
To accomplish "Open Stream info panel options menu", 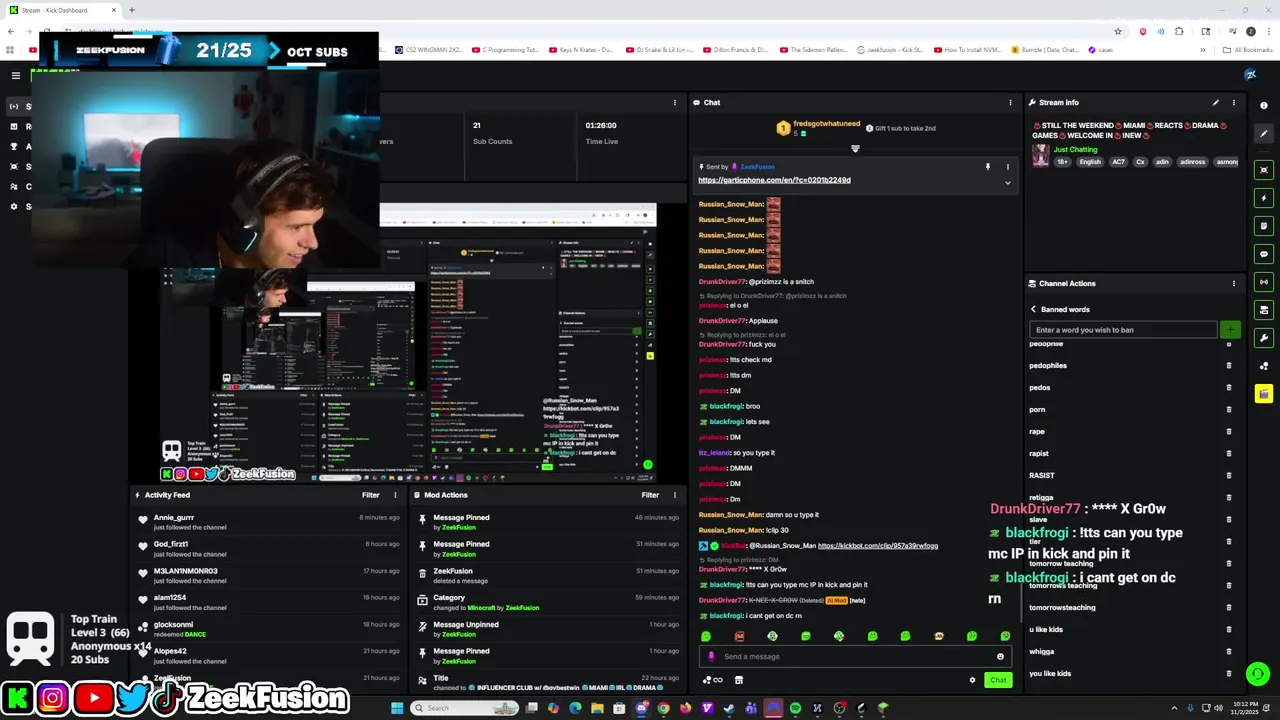I will [1233, 102].
